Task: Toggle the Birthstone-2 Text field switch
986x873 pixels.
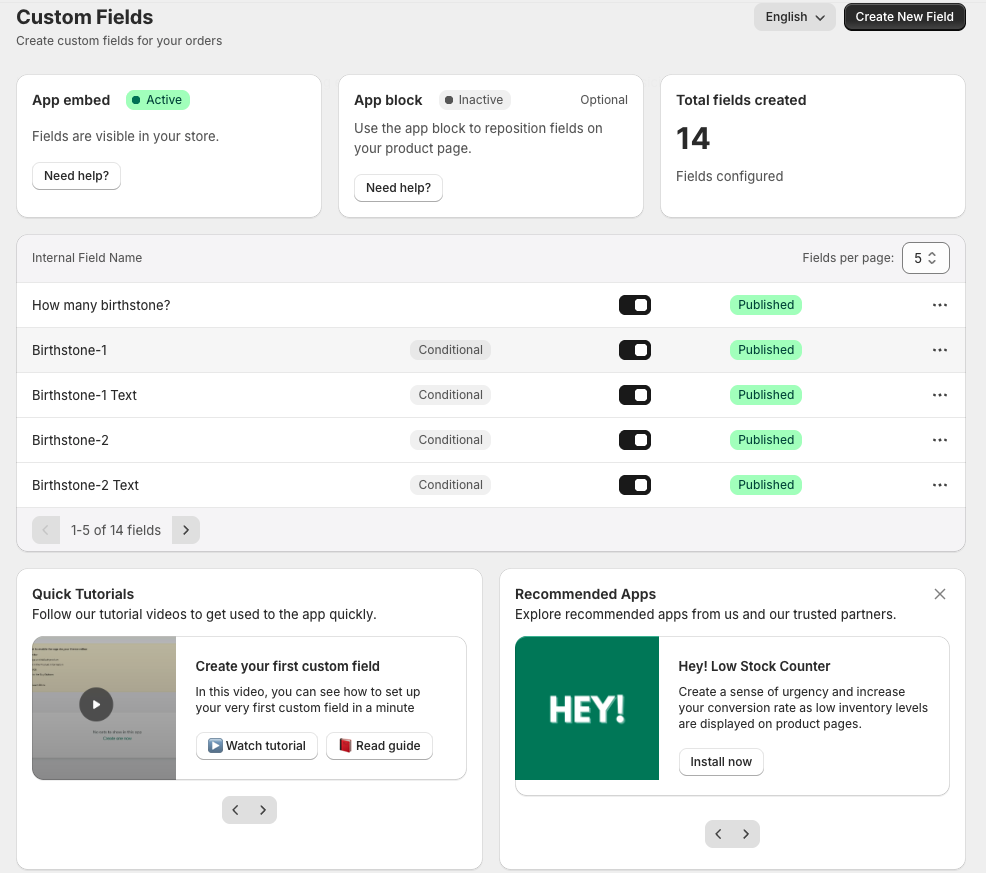Action: (634, 485)
